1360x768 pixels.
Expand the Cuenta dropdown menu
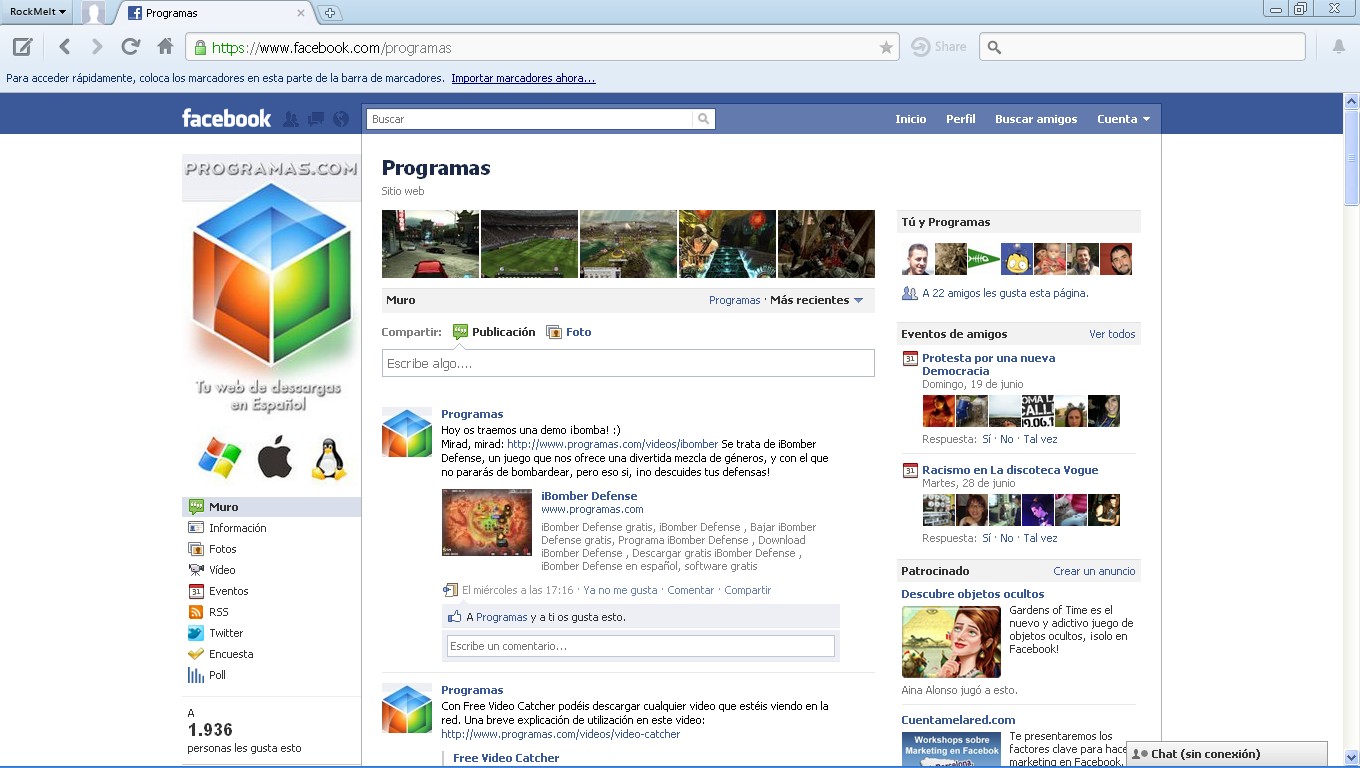point(1123,119)
